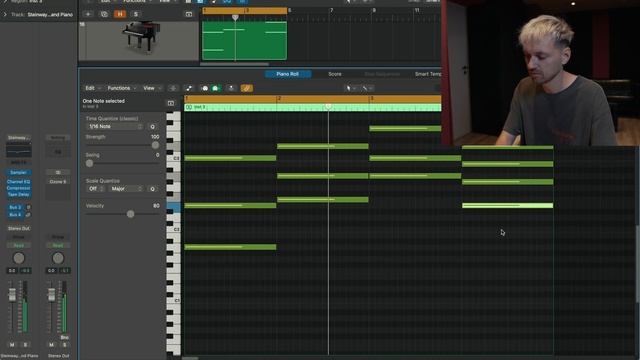
Task: Click the Read automation button on Stereo Out strip
Action: click(x=58, y=245)
